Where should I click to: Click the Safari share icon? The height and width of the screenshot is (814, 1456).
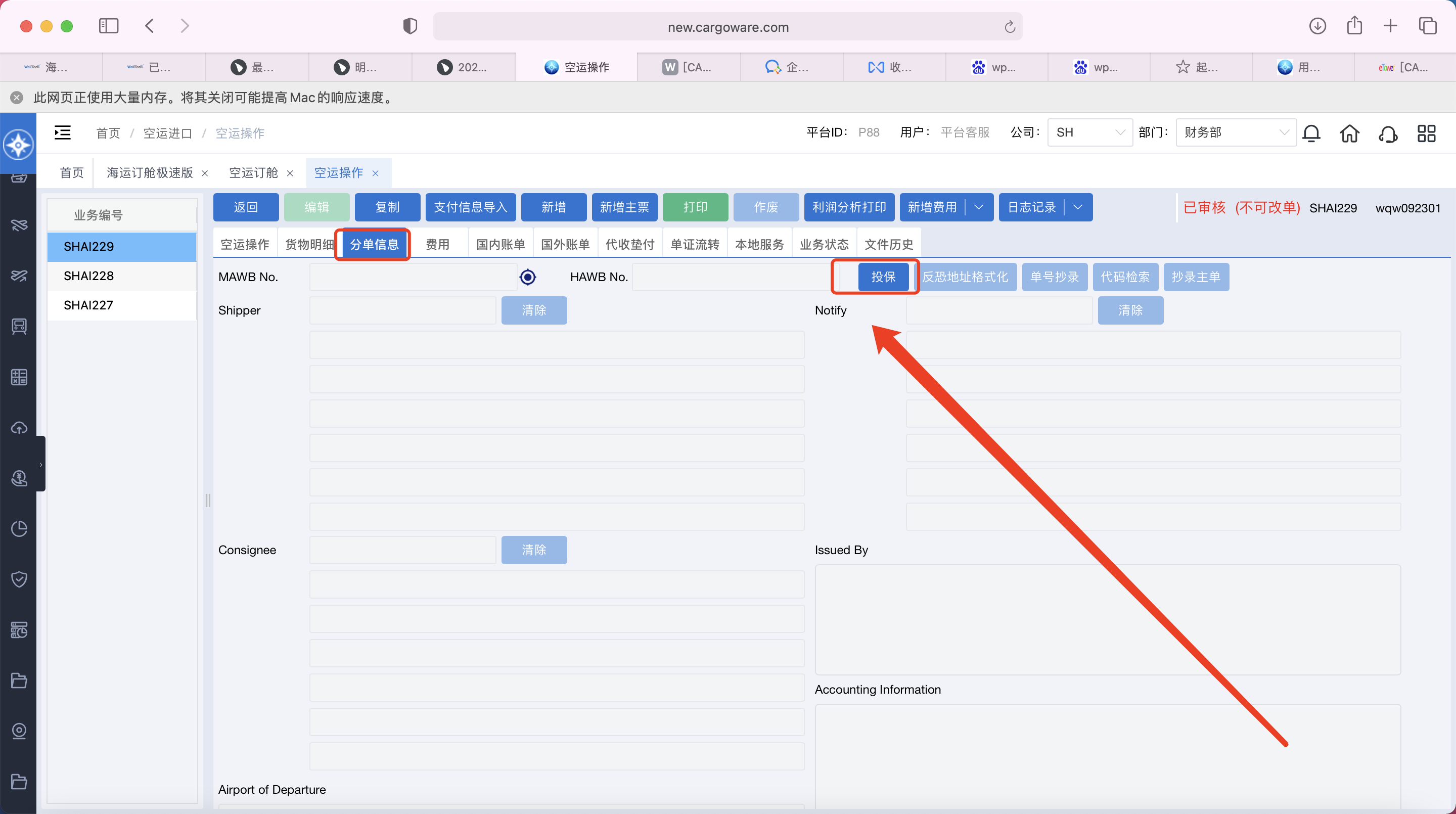[1354, 25]
